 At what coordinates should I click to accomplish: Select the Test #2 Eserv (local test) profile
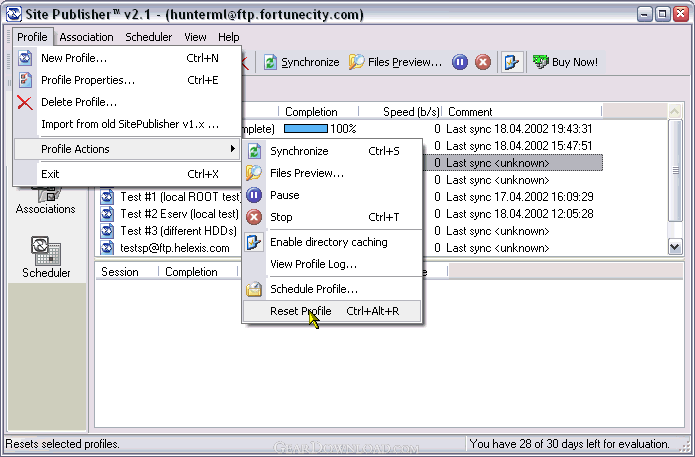click(x=180, y=214)
